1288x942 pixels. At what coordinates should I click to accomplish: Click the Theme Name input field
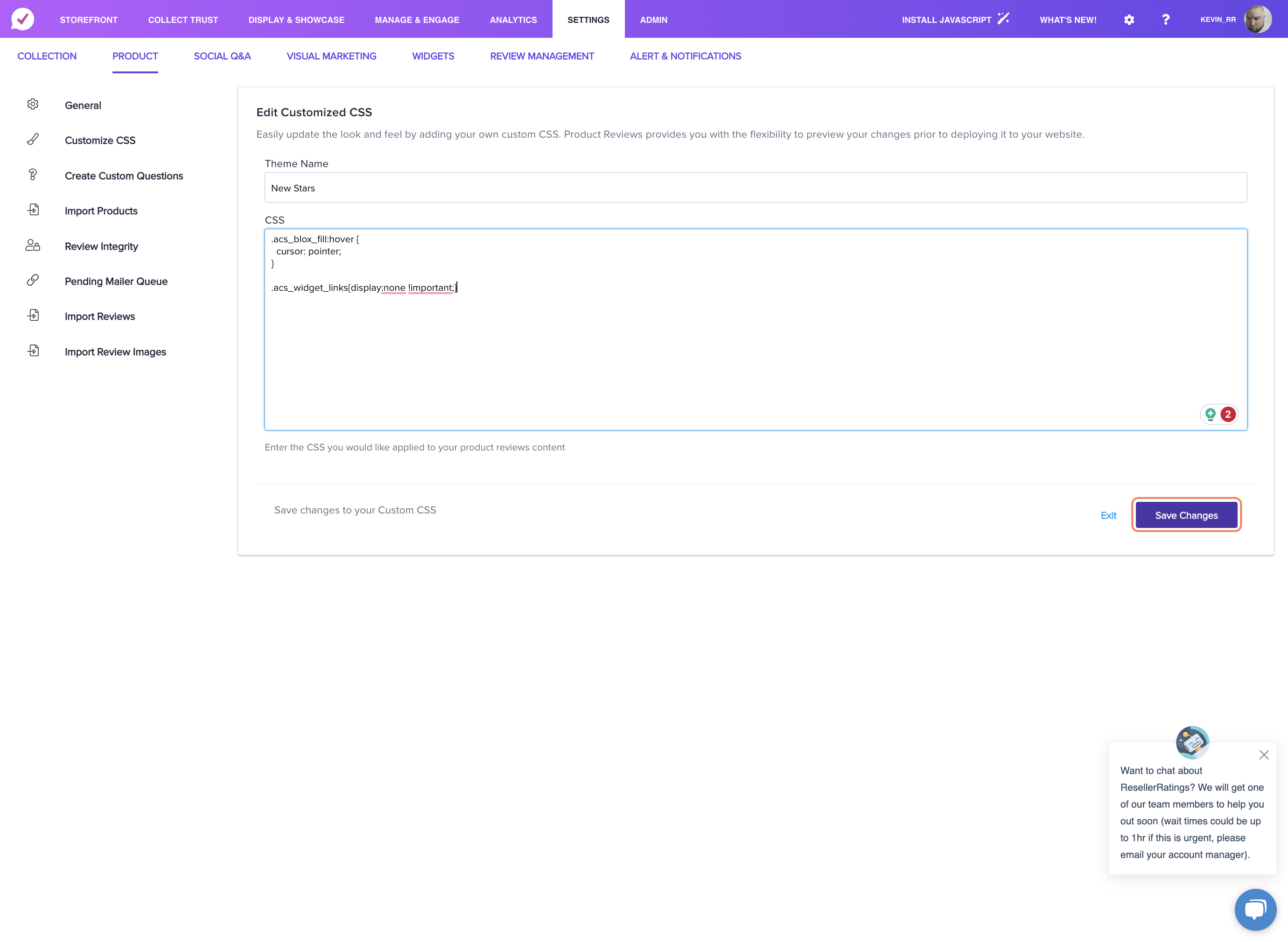pos(756,188)
